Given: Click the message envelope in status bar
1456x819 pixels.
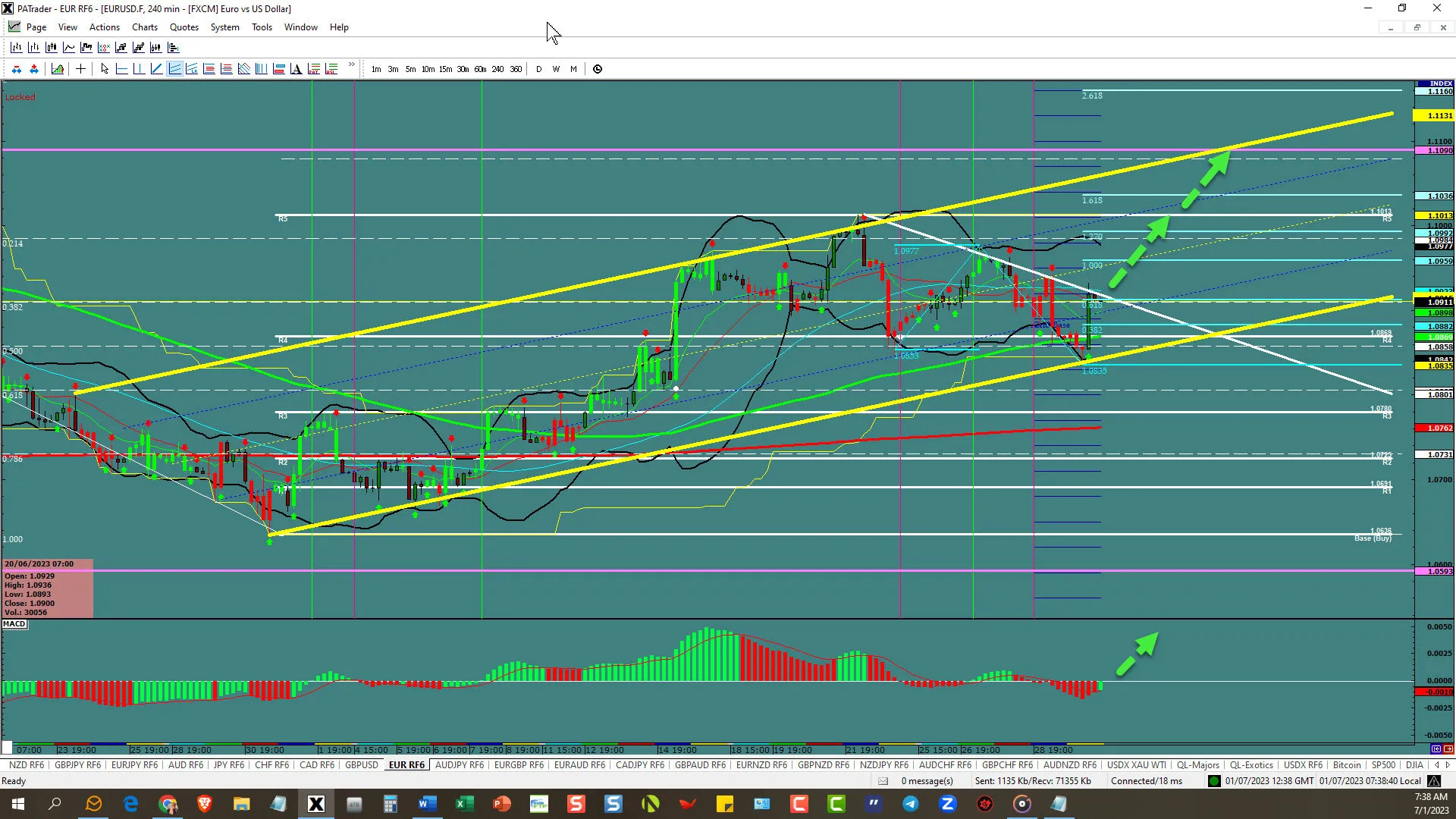Looking at the screenshot, I should pyautogui.click(x=883, y=781).
